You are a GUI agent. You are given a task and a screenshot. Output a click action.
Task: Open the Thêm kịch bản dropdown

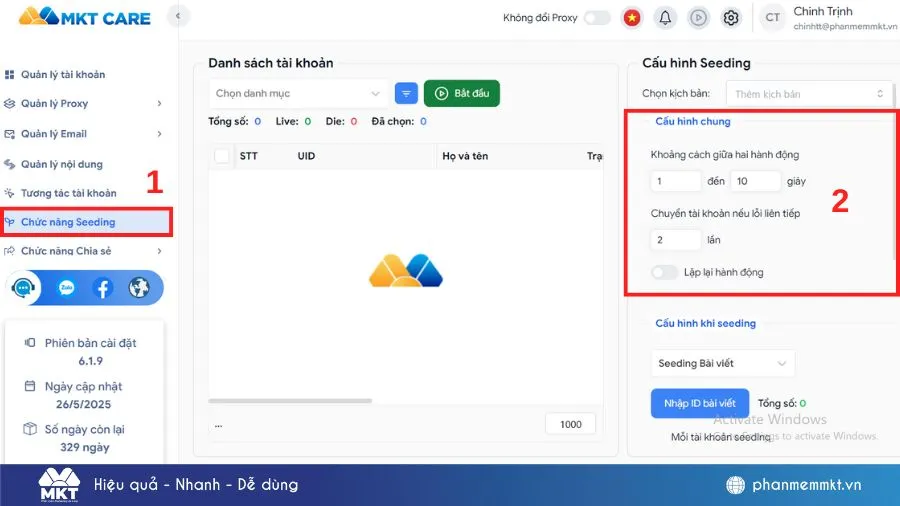[809, 94]
